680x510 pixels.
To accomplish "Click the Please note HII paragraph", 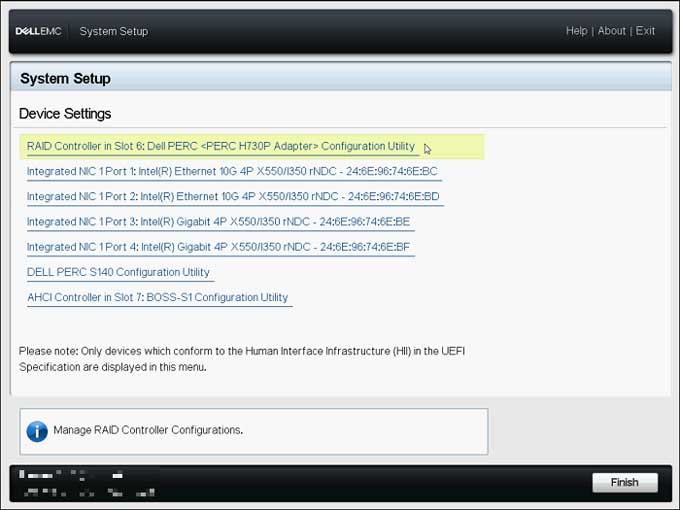I will pyautogui.click(x=242, y=359).
